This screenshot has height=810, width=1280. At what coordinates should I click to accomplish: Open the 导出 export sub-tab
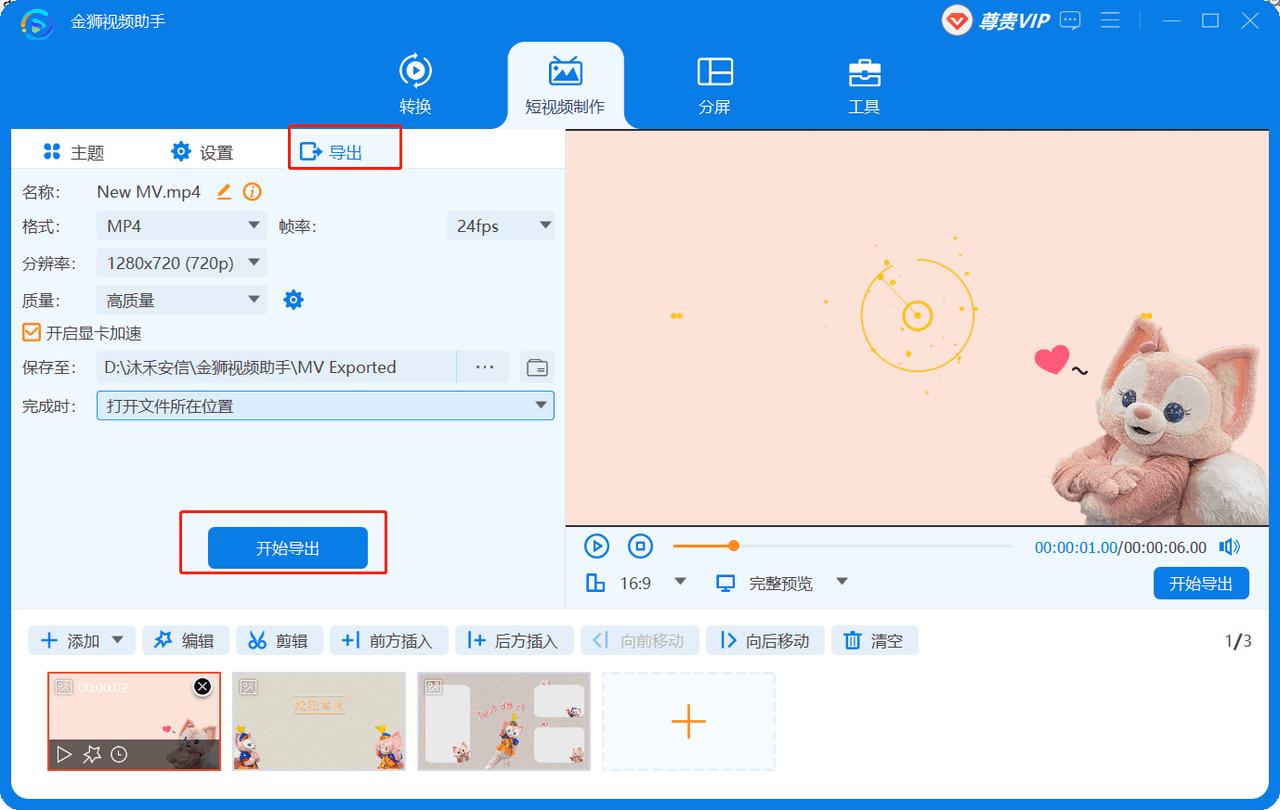click(332, 152)
